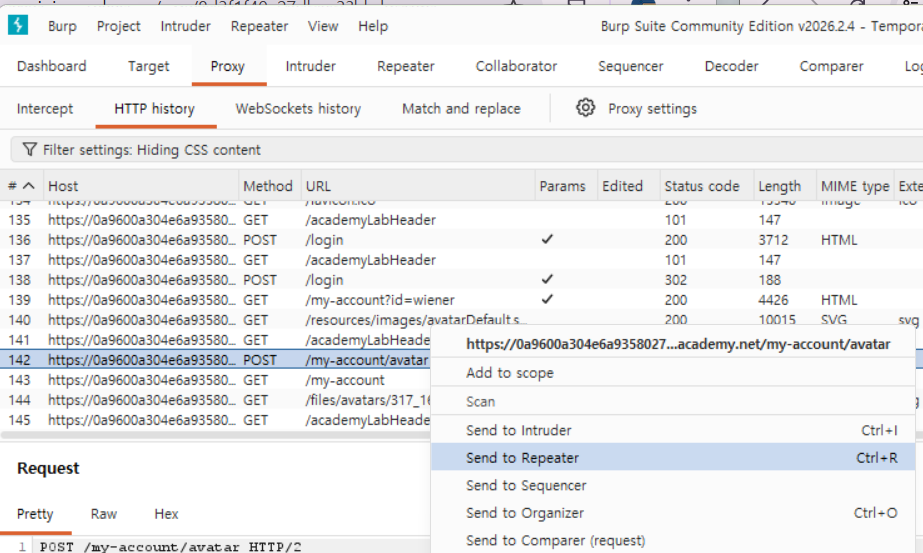The width and height of the screenshot is (923, 553).
Task: Choose Scan in context menu
Action: point(673,402)
